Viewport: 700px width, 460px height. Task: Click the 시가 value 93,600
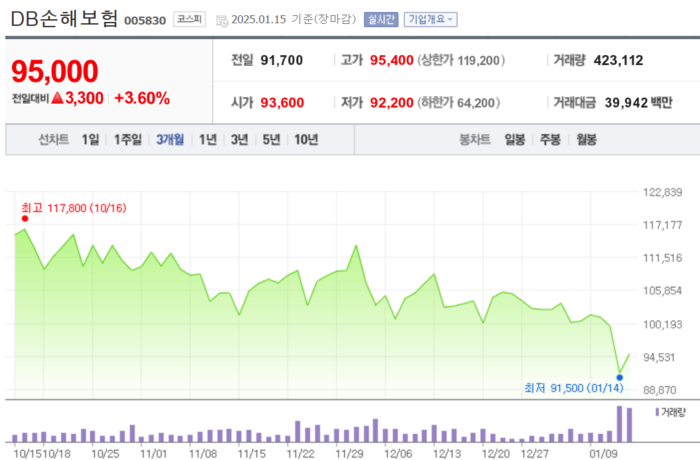click(282, 103)
